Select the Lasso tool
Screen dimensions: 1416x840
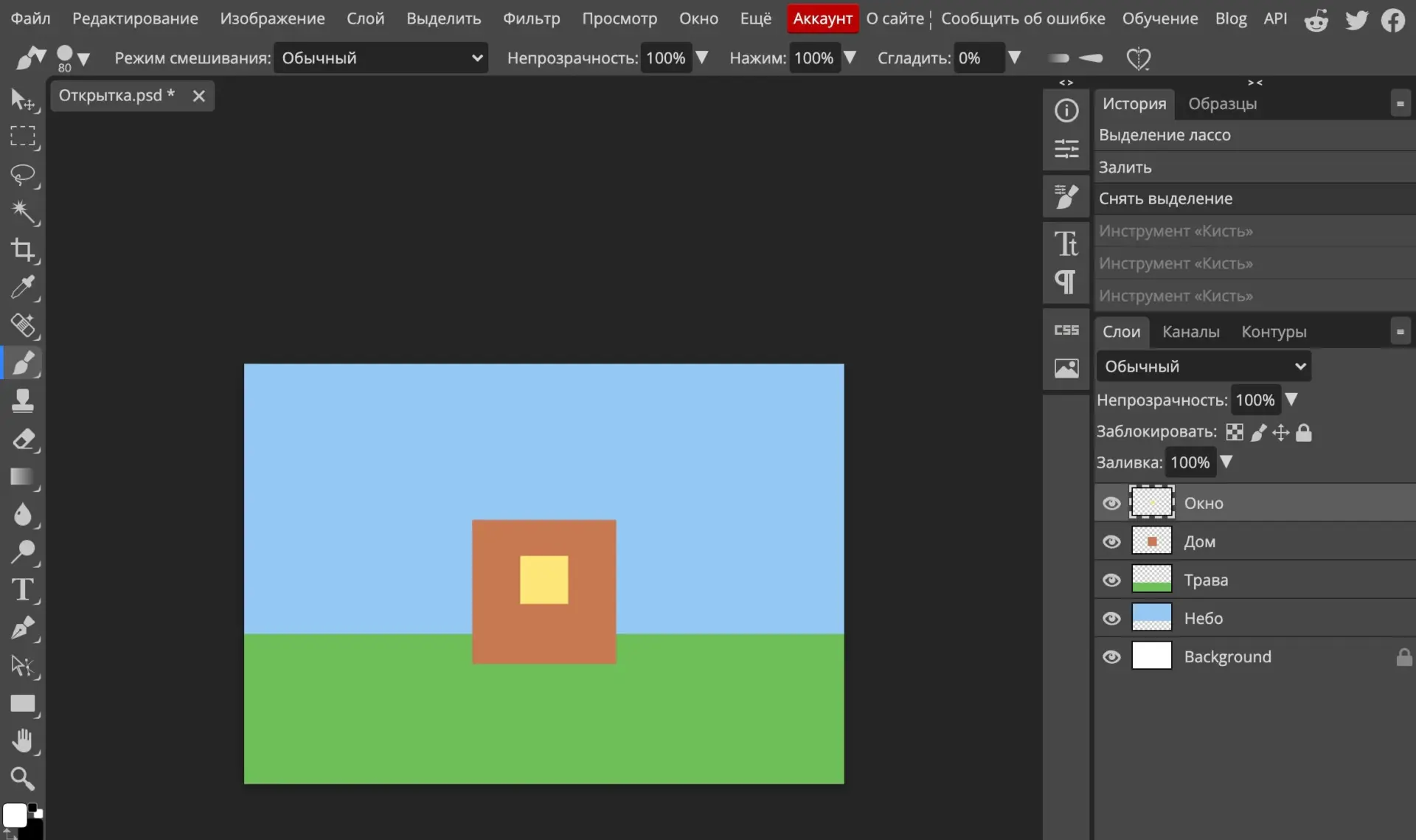[22, 175]
